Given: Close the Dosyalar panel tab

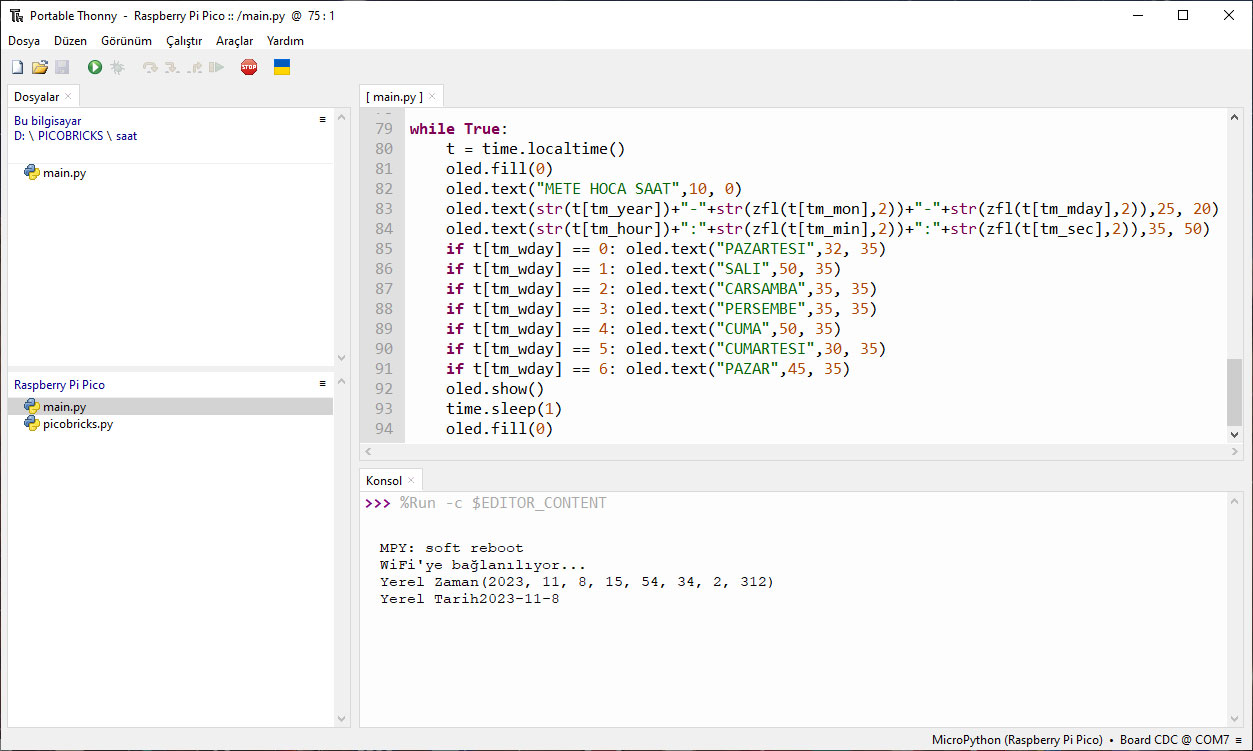Looking at the screenshot, I should click(x=68, y=97).
